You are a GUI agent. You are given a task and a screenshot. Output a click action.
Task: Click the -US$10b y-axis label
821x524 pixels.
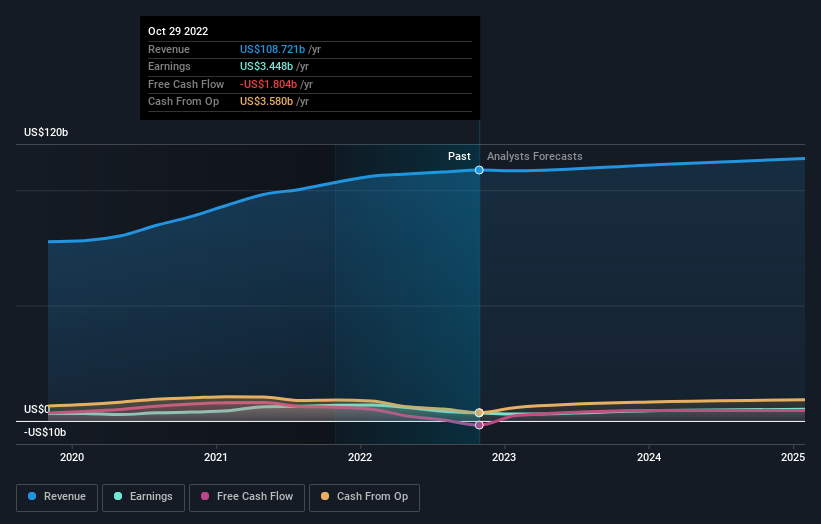pos(45,432)
